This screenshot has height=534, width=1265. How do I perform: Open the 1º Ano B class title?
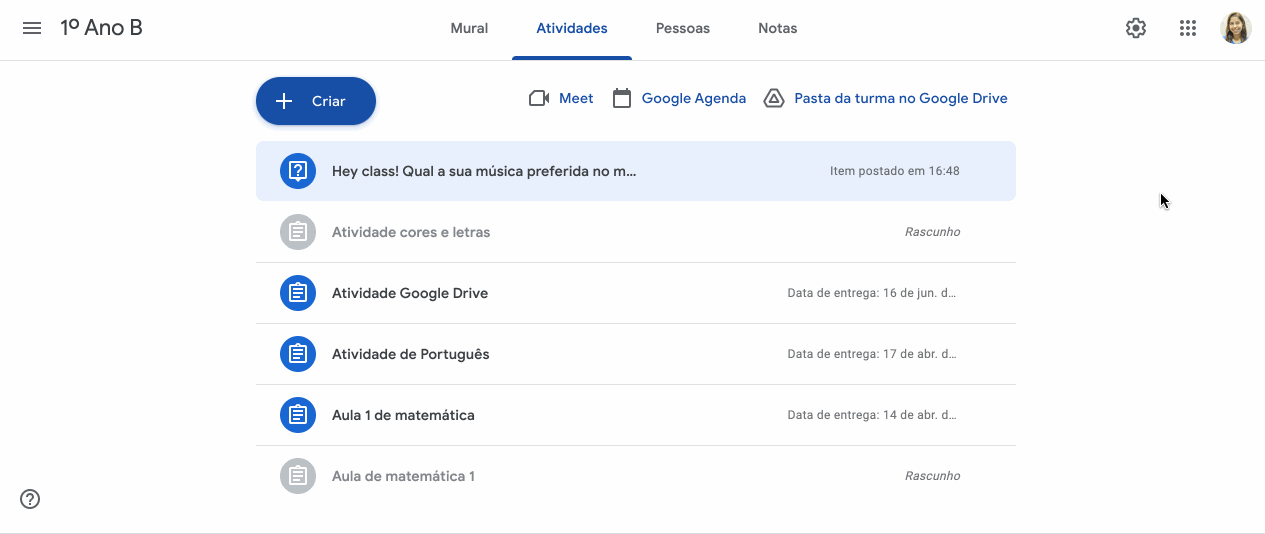pyautogui.click(x=101, y=28)
